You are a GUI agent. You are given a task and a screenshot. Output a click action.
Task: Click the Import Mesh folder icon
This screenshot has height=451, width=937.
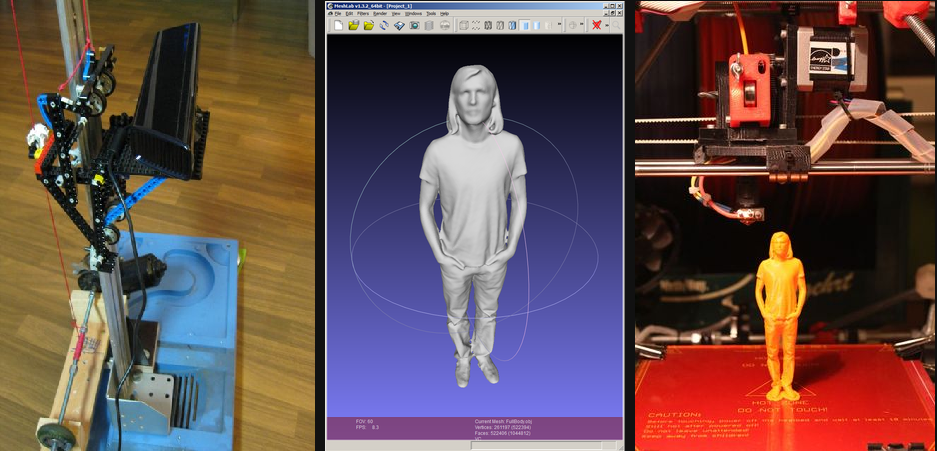(x=368, y=25)
